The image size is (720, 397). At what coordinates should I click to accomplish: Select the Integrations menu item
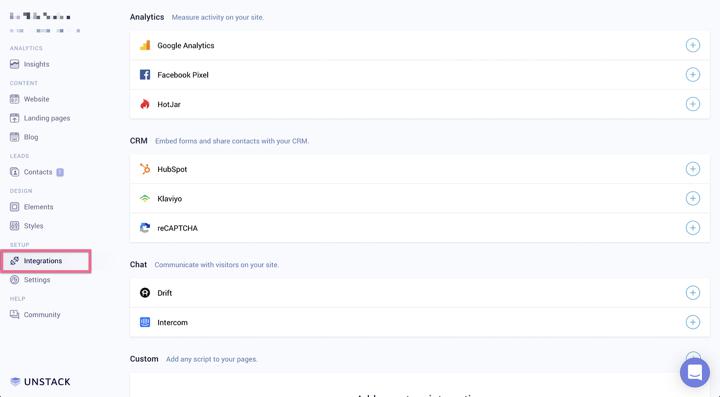(x=45, y=261)
